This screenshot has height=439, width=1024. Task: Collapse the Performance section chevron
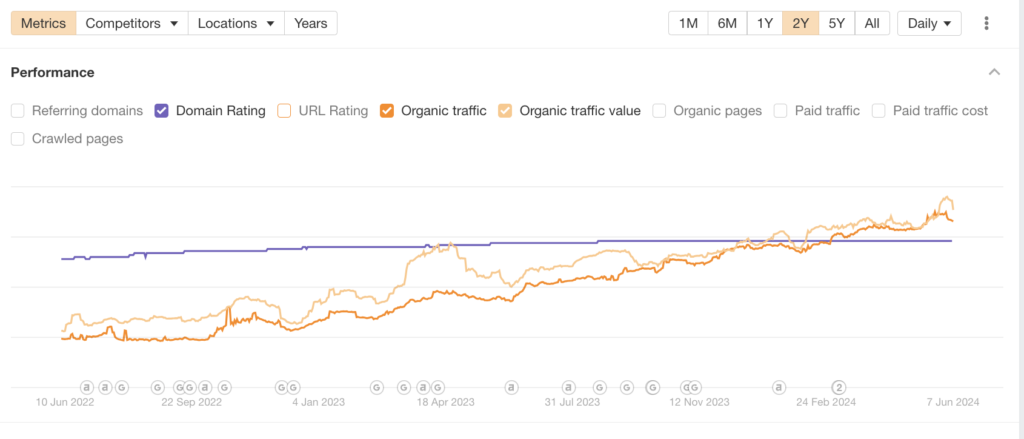tap(994, 72)
